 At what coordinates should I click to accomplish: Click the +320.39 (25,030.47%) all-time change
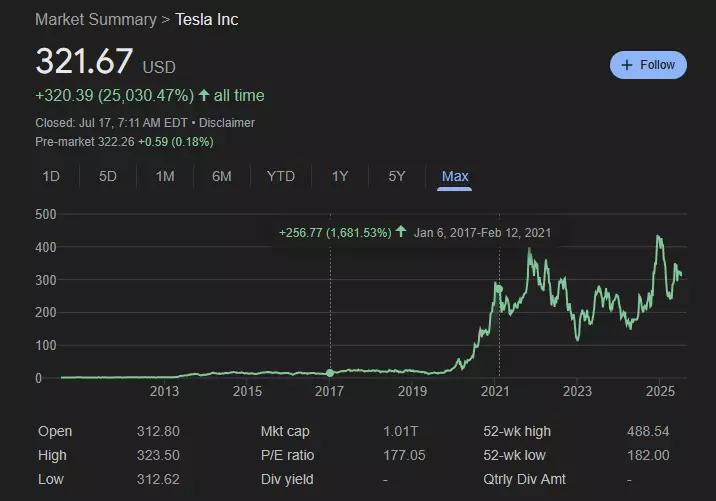(x=115, y=95)
